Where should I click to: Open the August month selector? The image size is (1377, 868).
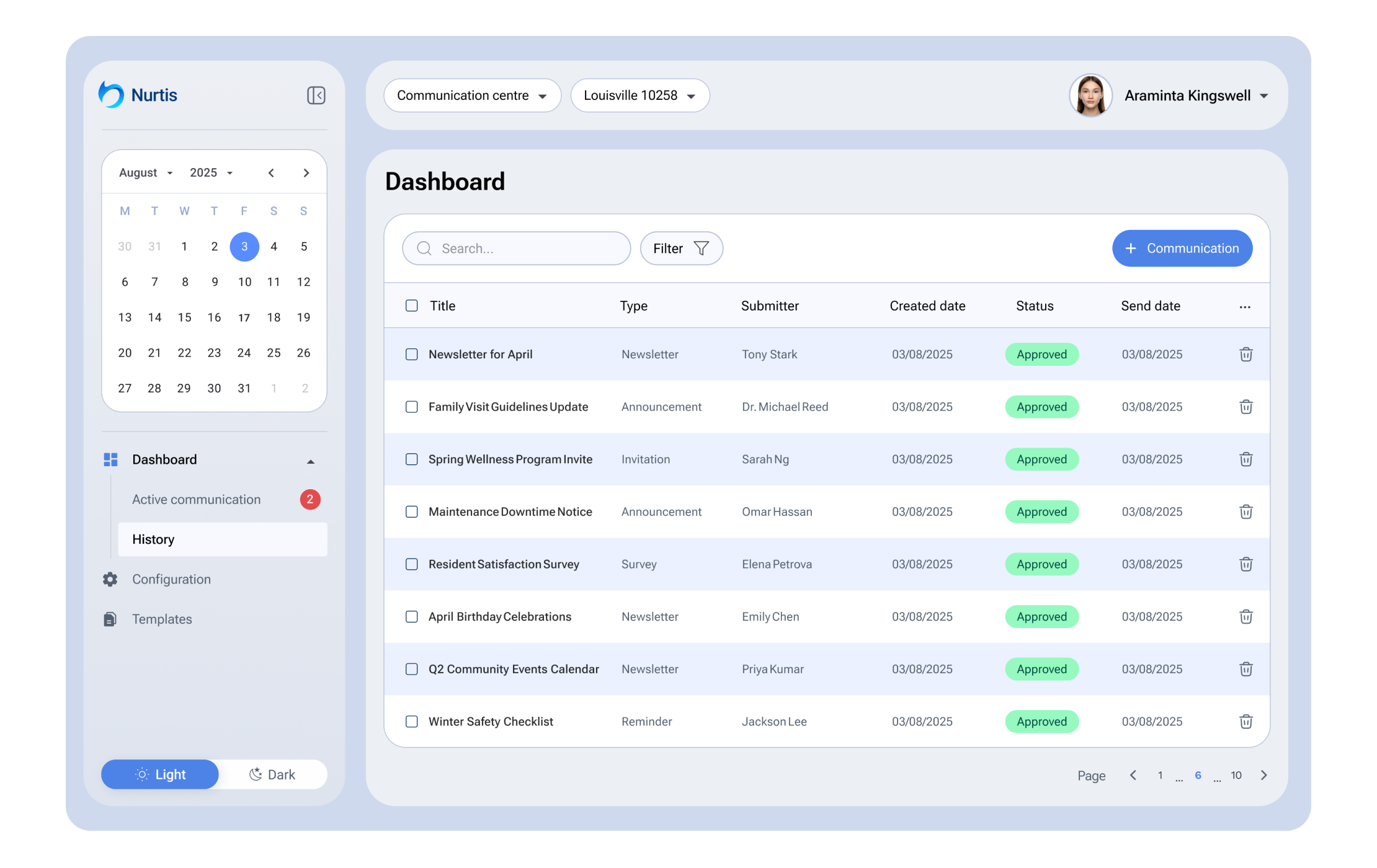(x=146, y=173)
